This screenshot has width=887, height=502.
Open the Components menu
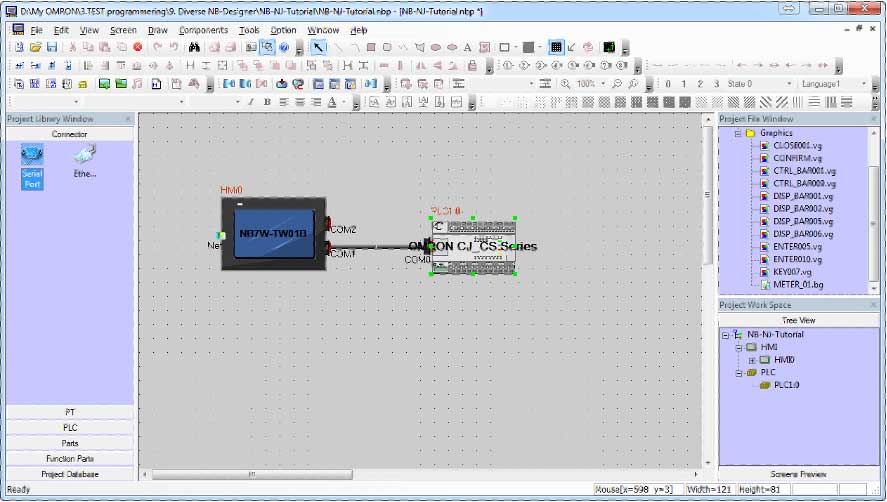pyautogui.click(x=203, y=30)
